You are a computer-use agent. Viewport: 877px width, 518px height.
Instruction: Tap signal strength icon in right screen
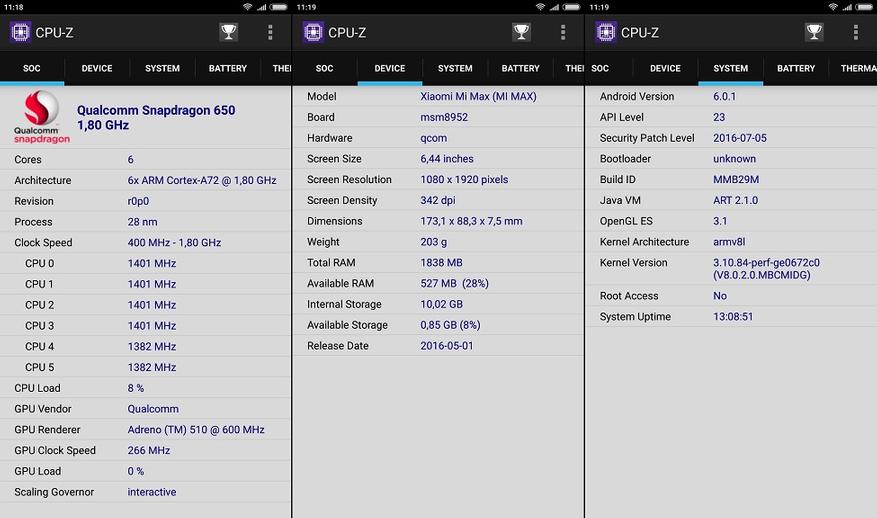point(847,7)
